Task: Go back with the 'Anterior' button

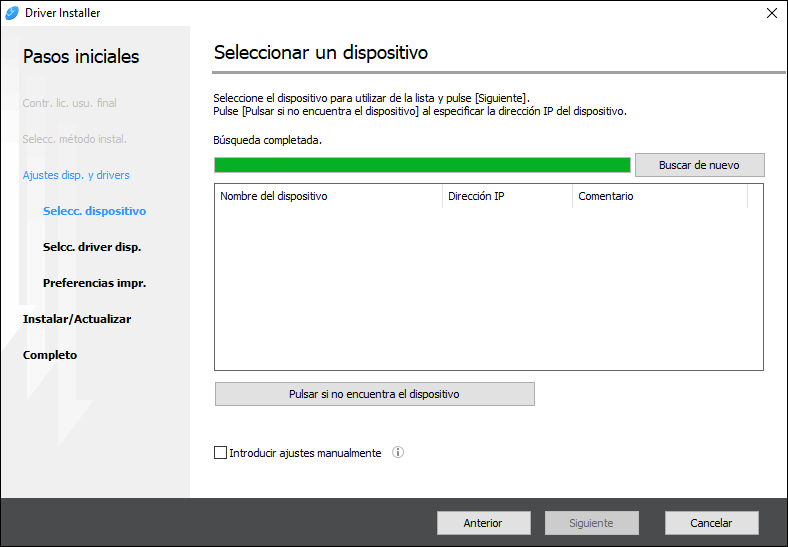Action: tap(483, 523)
